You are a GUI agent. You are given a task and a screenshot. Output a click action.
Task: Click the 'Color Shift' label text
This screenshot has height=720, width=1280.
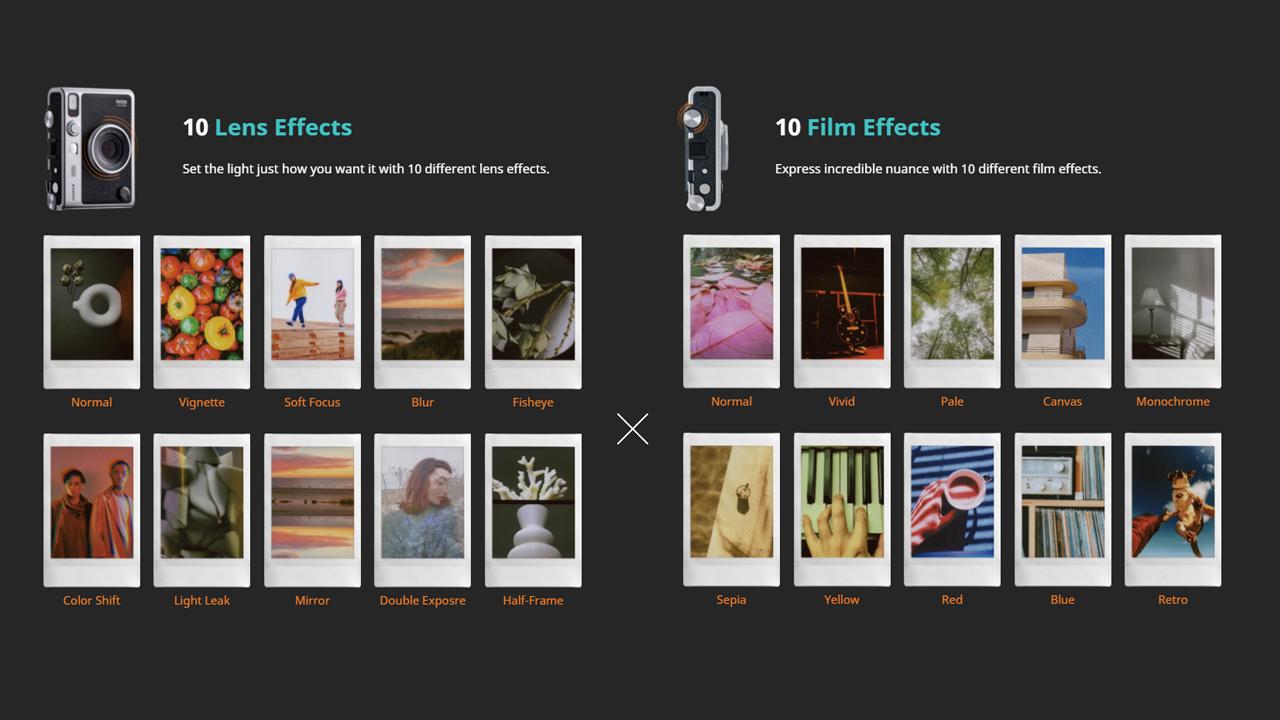(92, 600)
